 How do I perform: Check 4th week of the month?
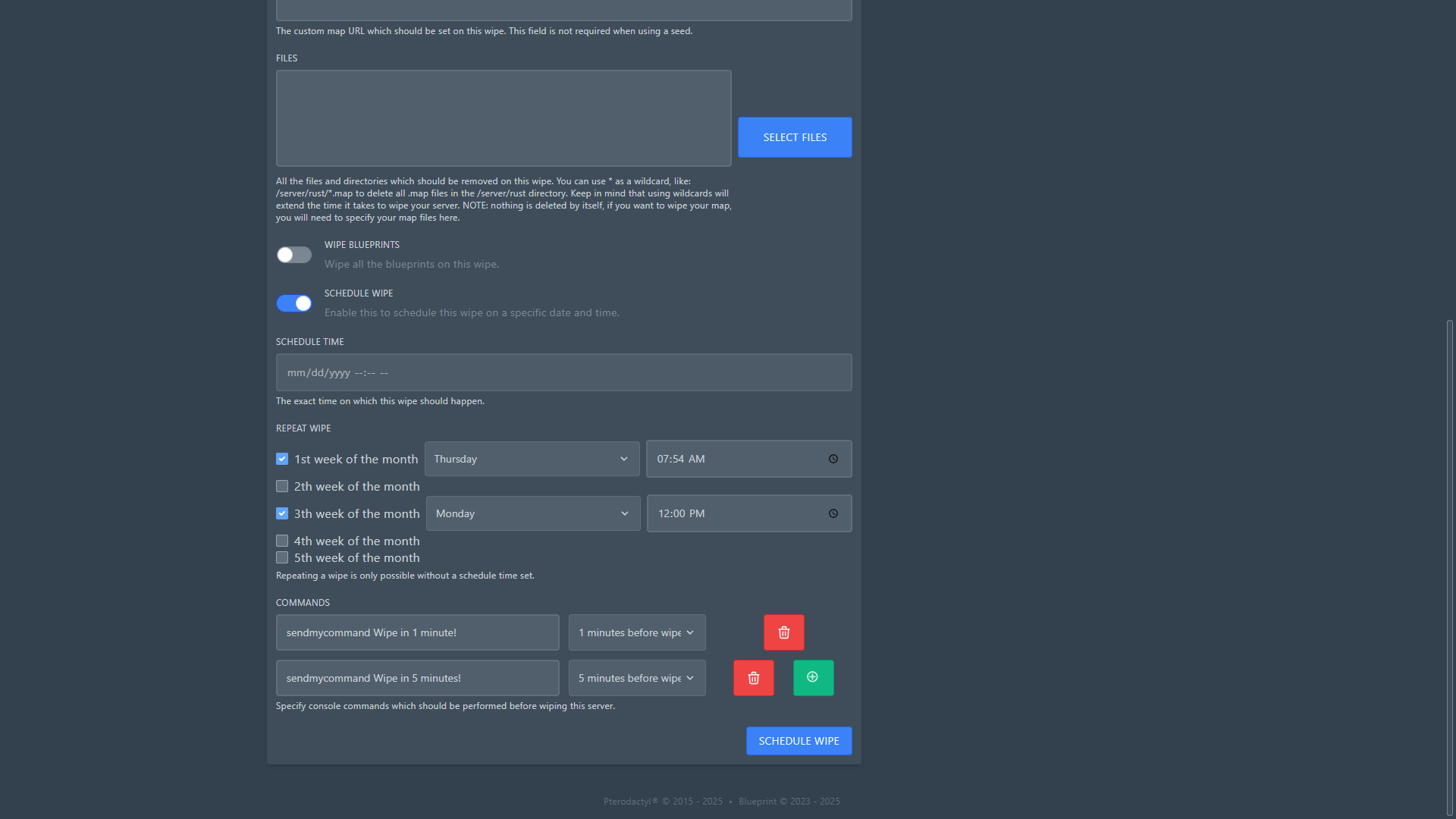(282, 541)
